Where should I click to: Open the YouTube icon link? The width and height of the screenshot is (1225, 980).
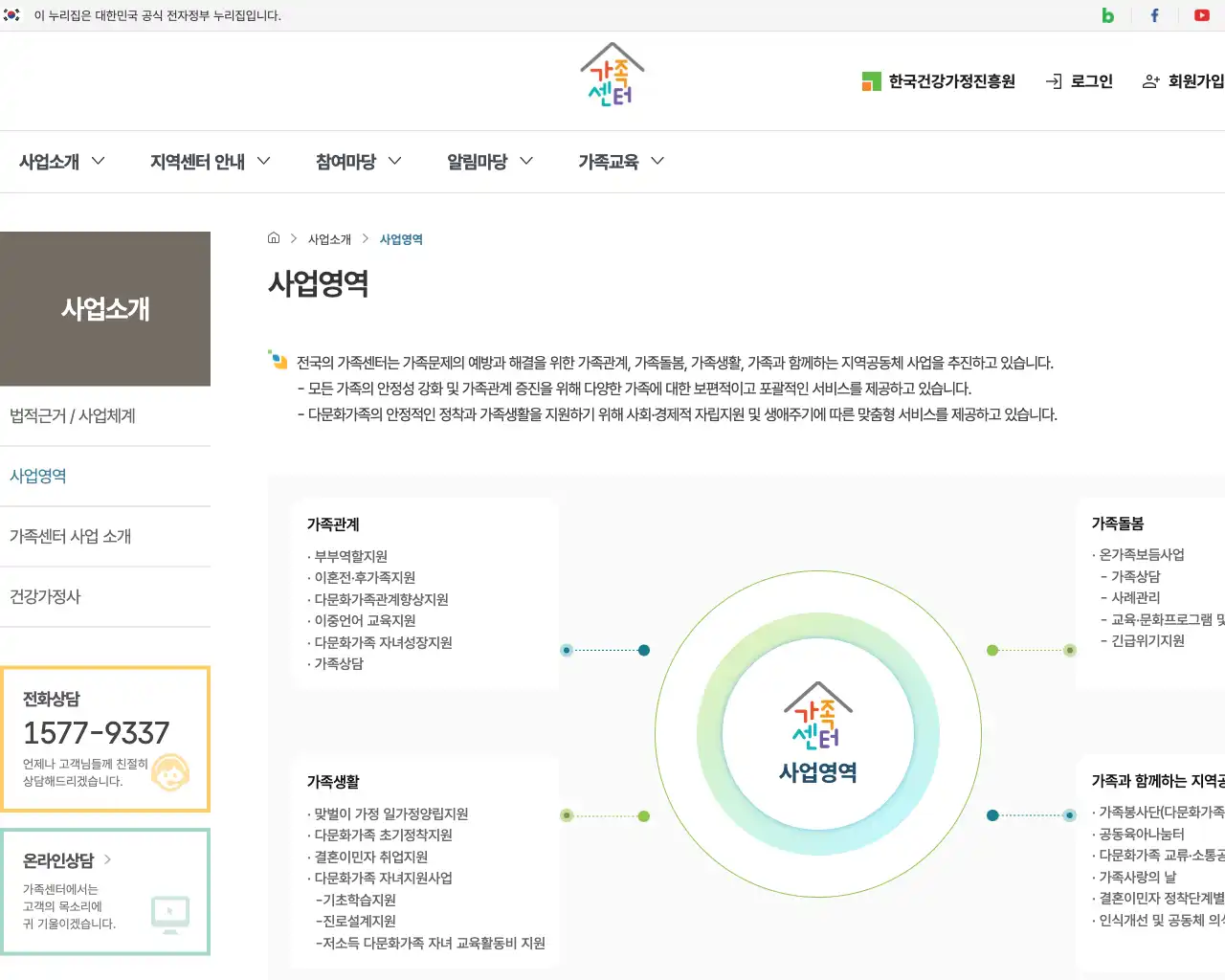1202,15
